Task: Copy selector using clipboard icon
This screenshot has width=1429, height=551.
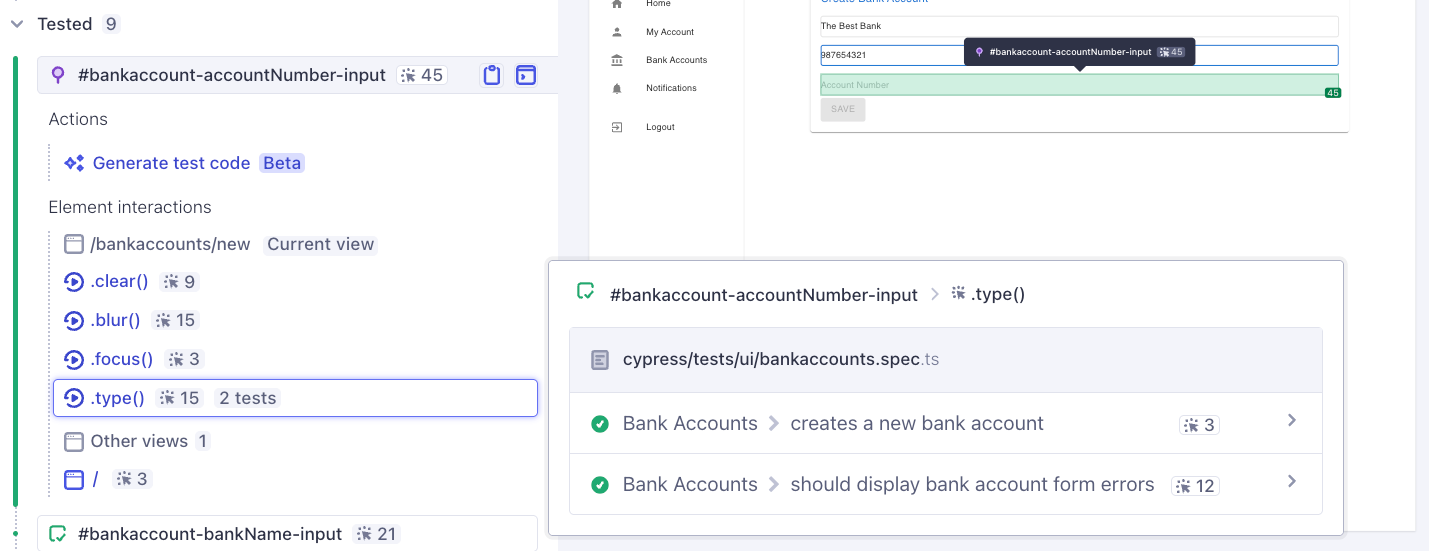Action: point(491,75)
